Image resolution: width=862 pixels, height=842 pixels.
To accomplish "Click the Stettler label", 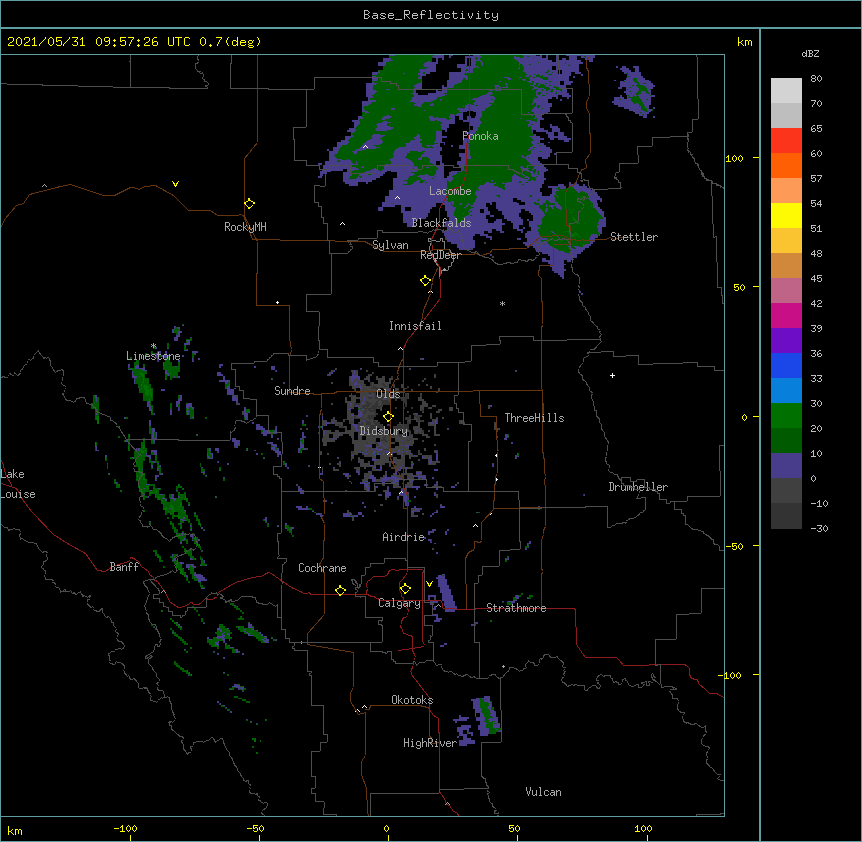I will click(634, 237).
